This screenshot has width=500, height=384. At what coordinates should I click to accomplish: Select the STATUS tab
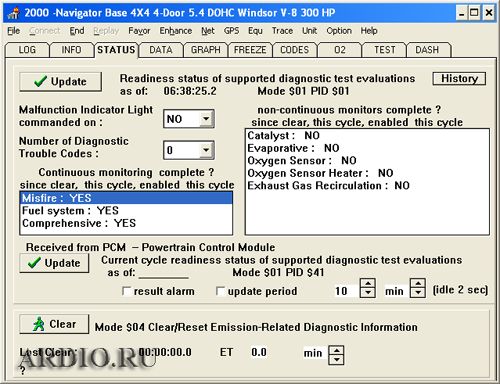(x=116, y=50)
